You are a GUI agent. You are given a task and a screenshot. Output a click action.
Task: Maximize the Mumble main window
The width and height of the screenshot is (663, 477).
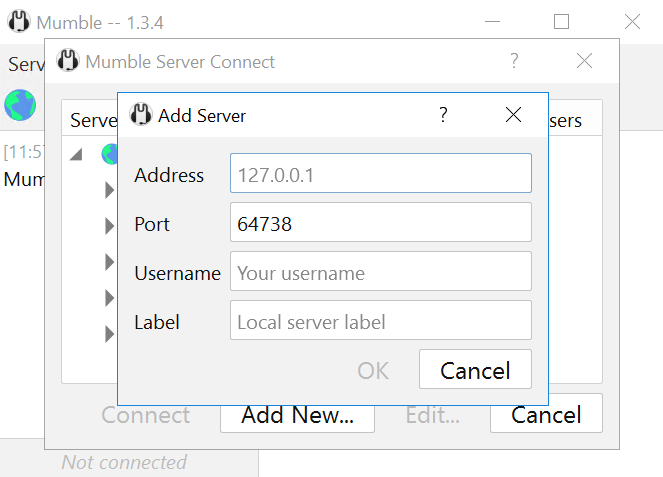(x=562, y=22)
